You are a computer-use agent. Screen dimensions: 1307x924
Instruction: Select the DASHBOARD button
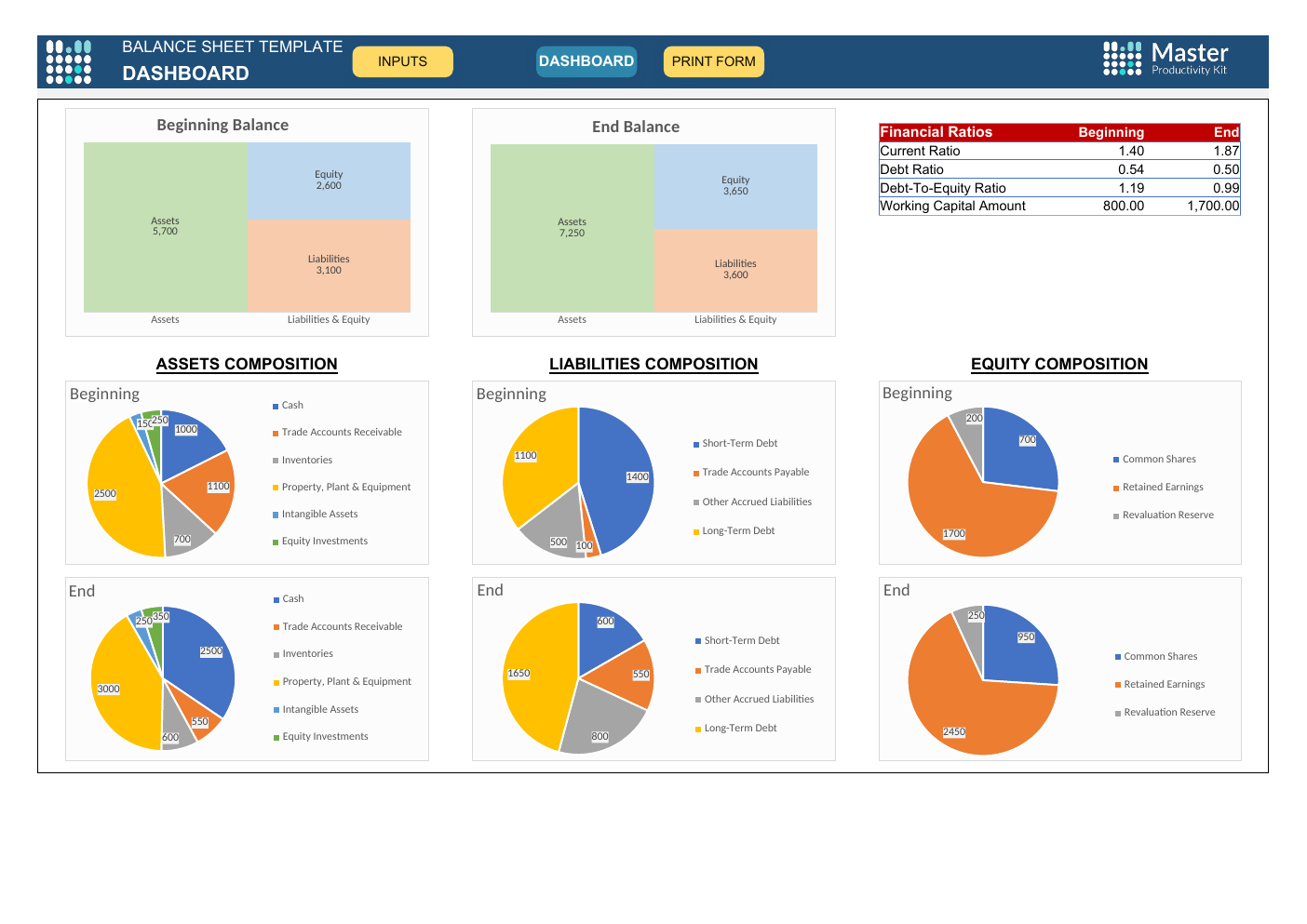click(x=586, y=61)
